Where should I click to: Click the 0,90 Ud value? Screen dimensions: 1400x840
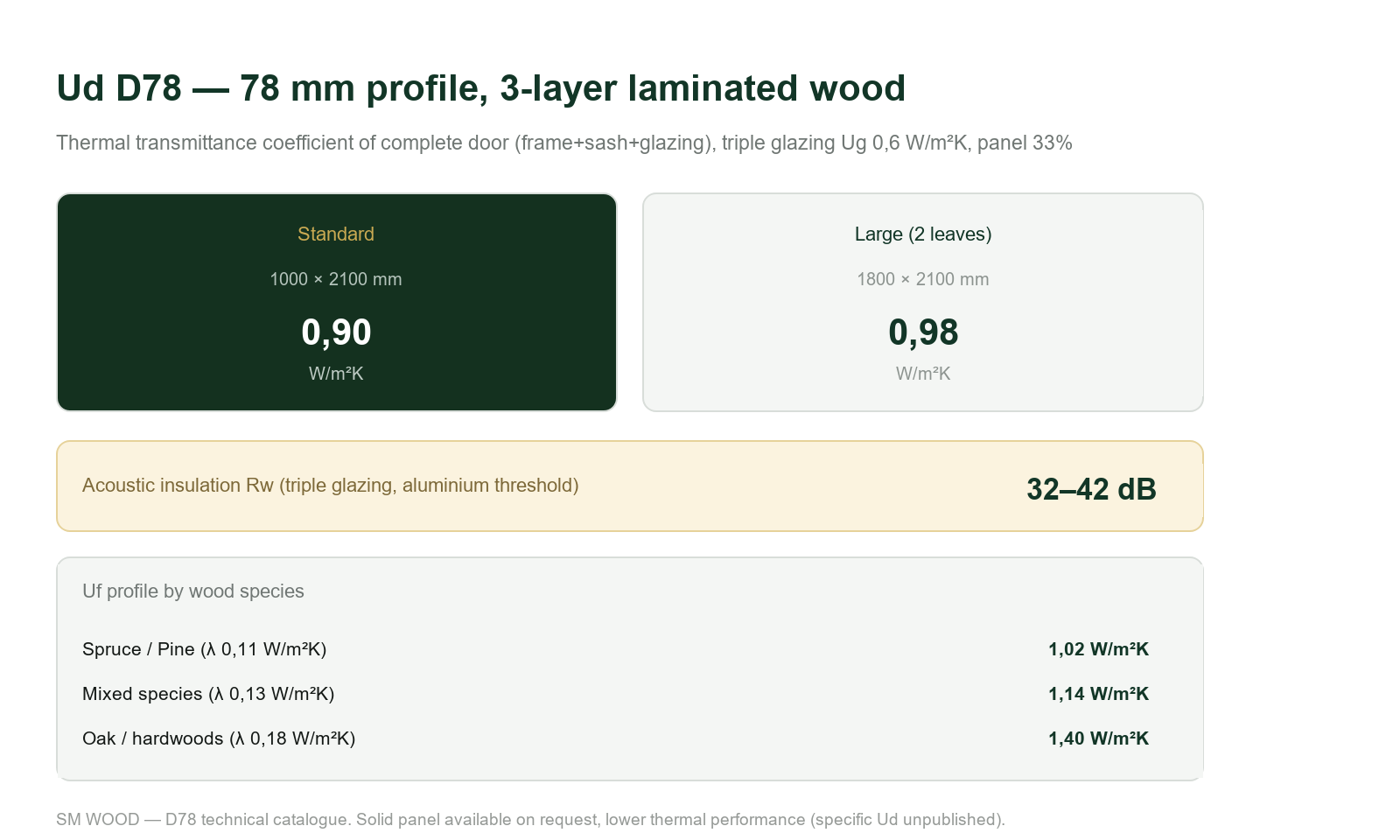(336, 332)
